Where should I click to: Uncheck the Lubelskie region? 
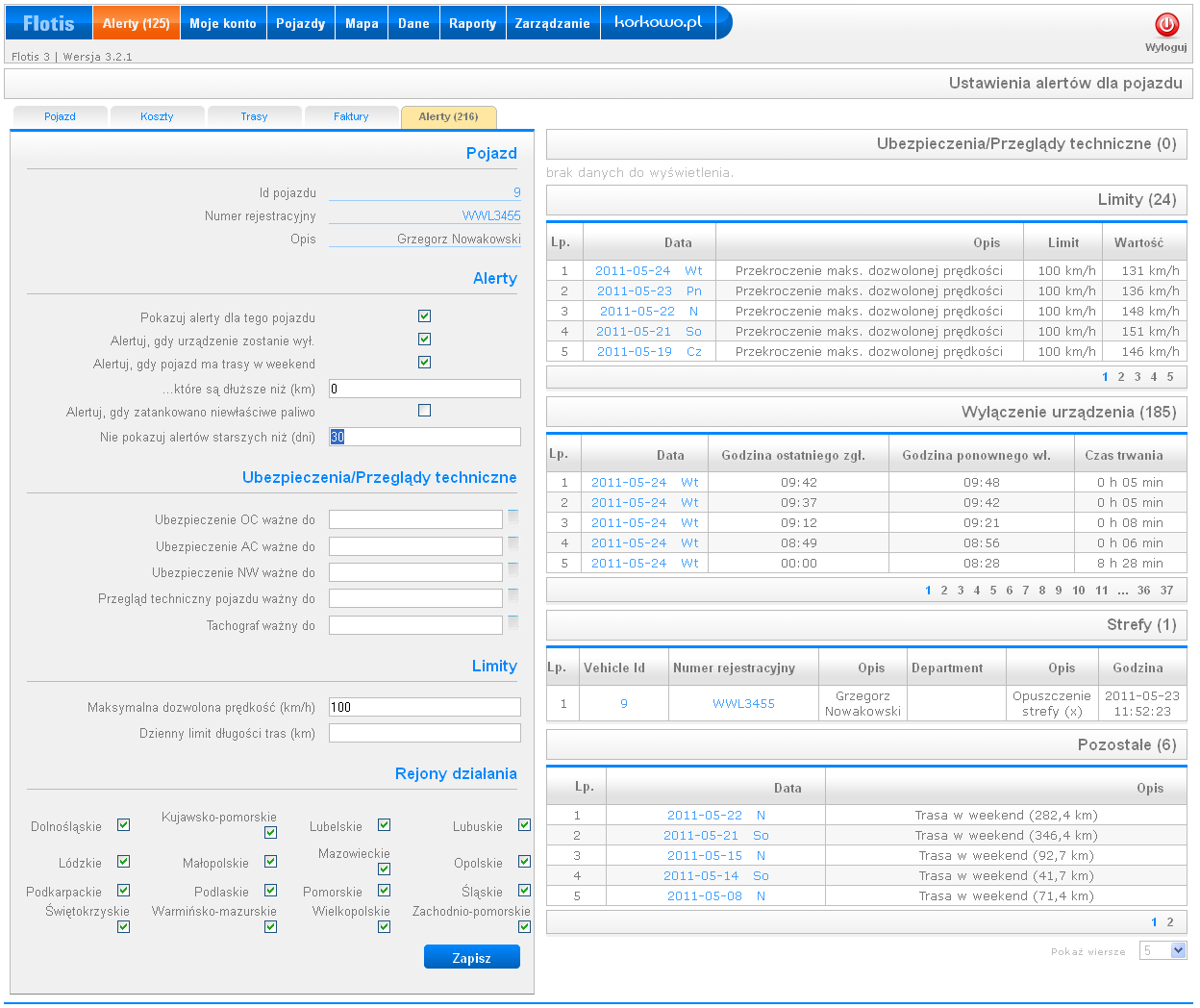(x=384, y=825)
